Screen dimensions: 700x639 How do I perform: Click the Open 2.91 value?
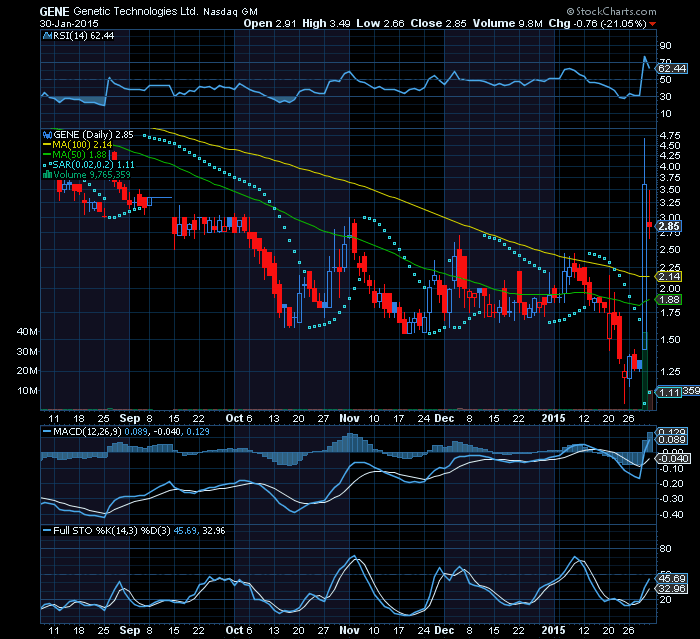pyautogui.click(x=270, y=24)
